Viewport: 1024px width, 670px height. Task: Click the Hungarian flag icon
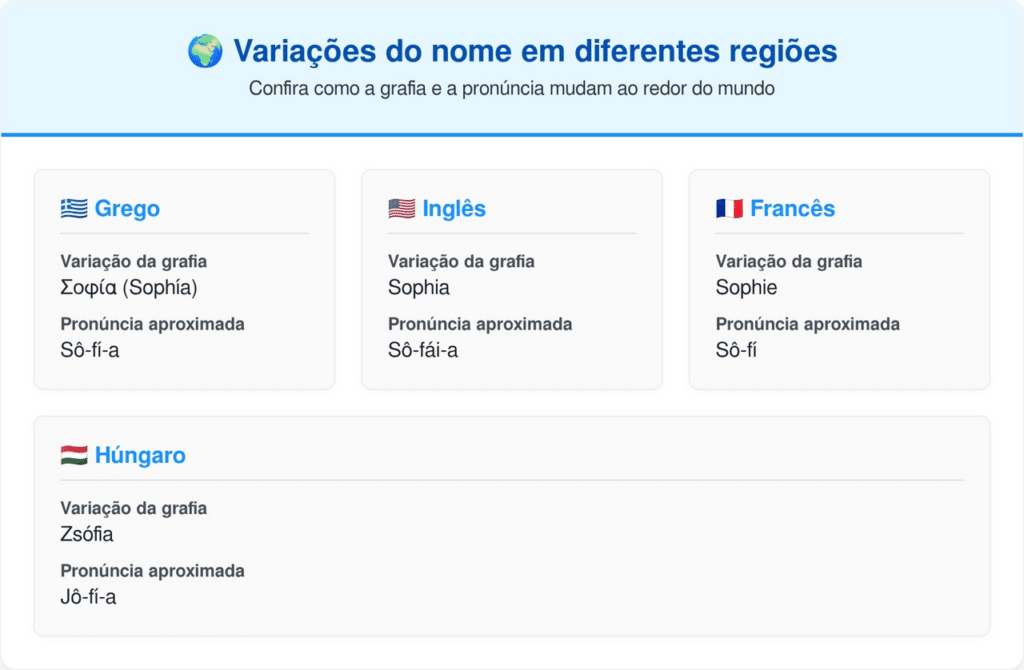click(x=73, y=456)
